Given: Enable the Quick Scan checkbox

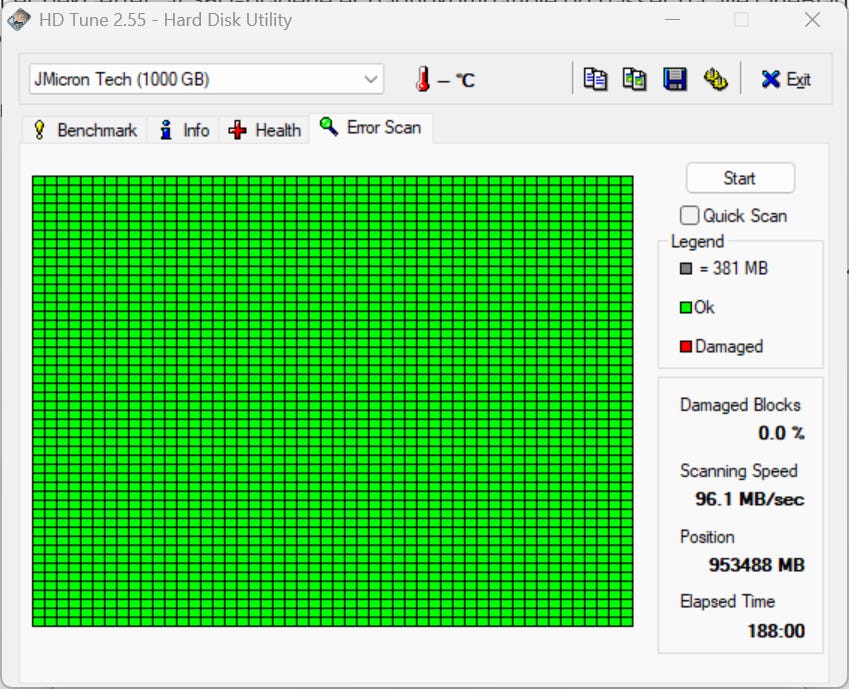Looking at the screenshot, I should 689,215.
